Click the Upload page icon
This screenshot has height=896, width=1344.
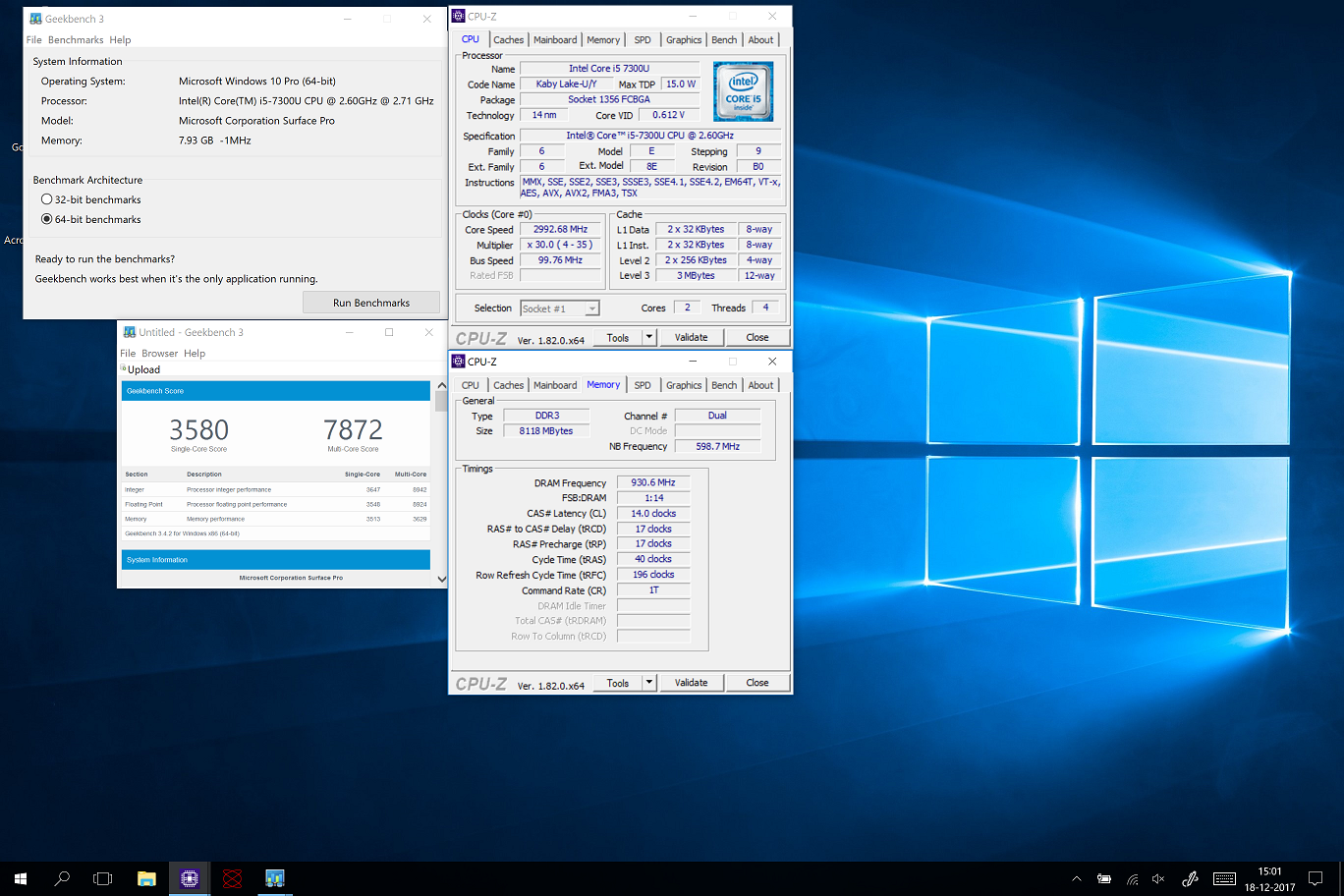[124, 369]
